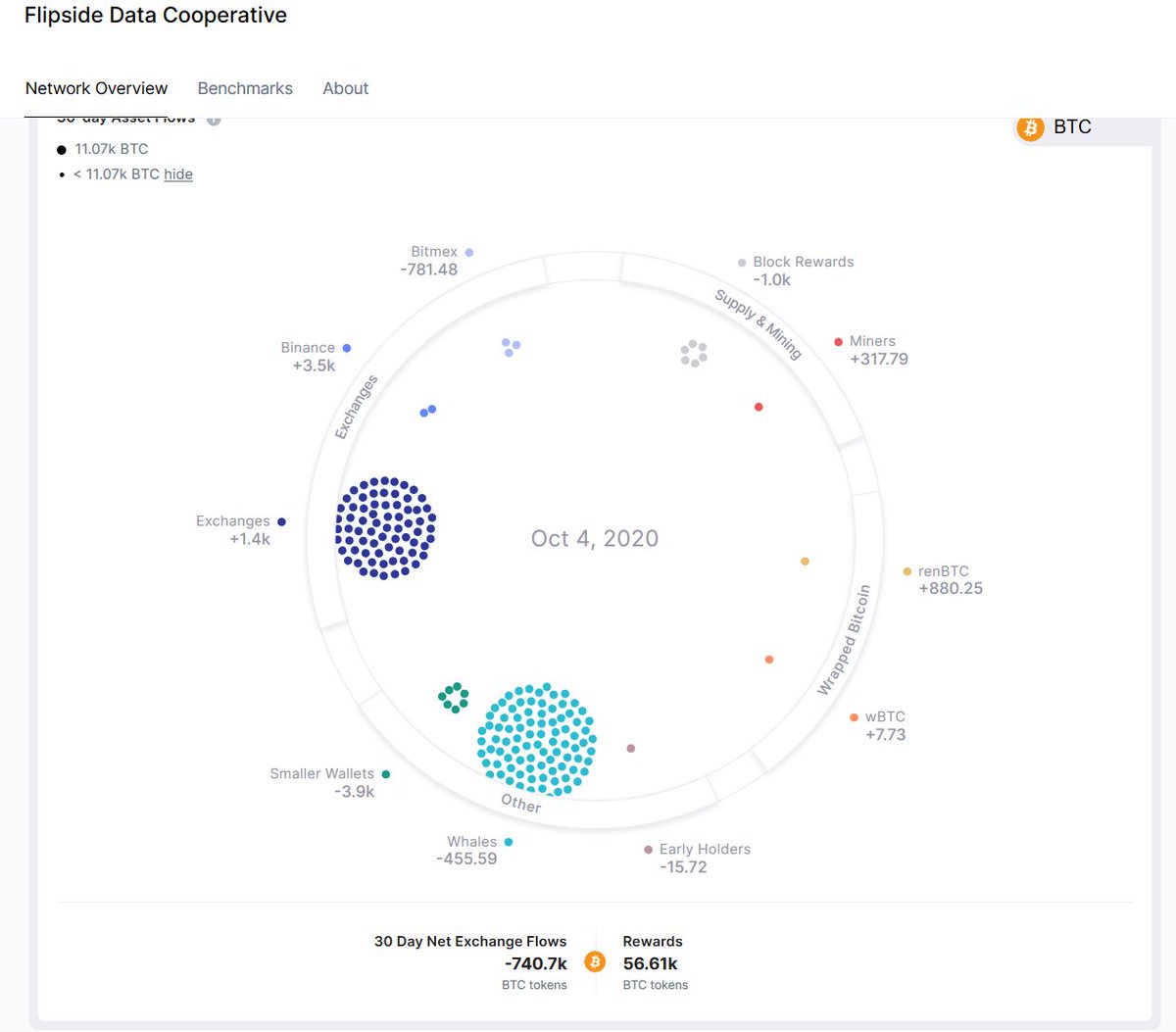Select the large cyan Whales cluster
This screenshot has height=1032, width=1176.
pos(537,739)
